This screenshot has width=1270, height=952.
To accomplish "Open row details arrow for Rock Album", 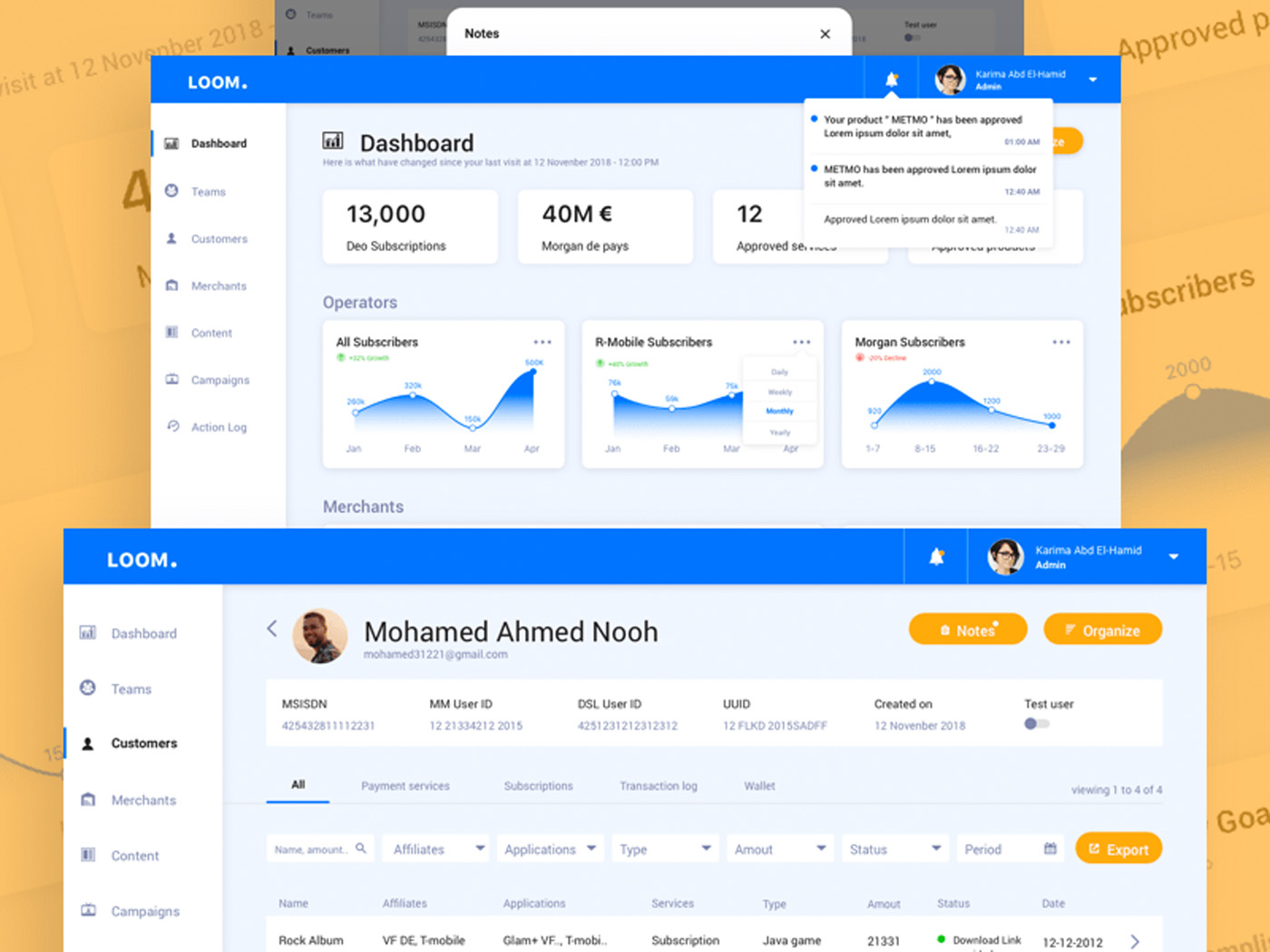I will pos(1135,941).
